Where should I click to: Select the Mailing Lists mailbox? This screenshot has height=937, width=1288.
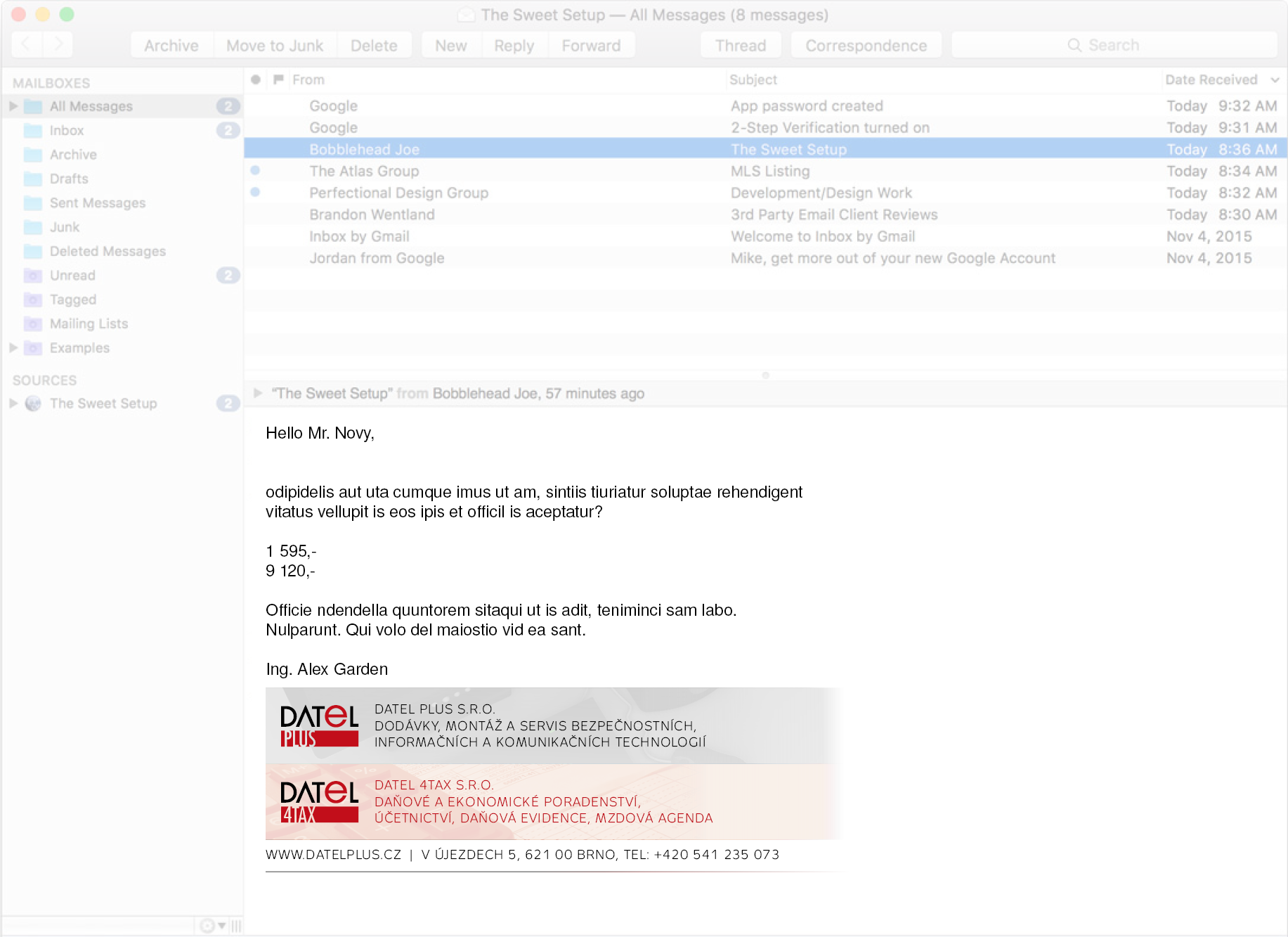[122, 324]
